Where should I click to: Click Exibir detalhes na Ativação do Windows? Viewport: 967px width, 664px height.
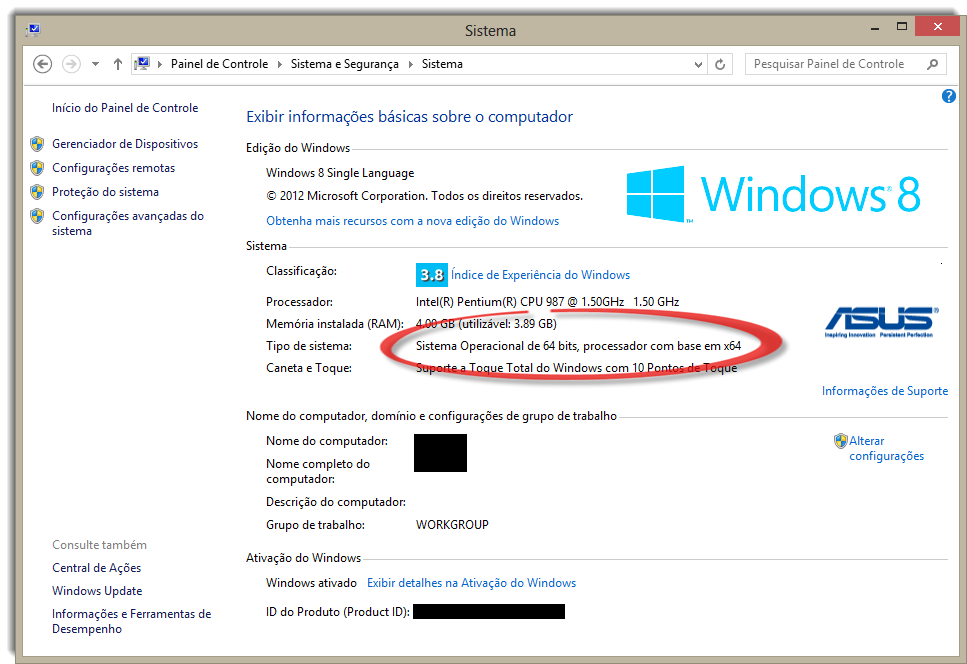tap(471, 583)
